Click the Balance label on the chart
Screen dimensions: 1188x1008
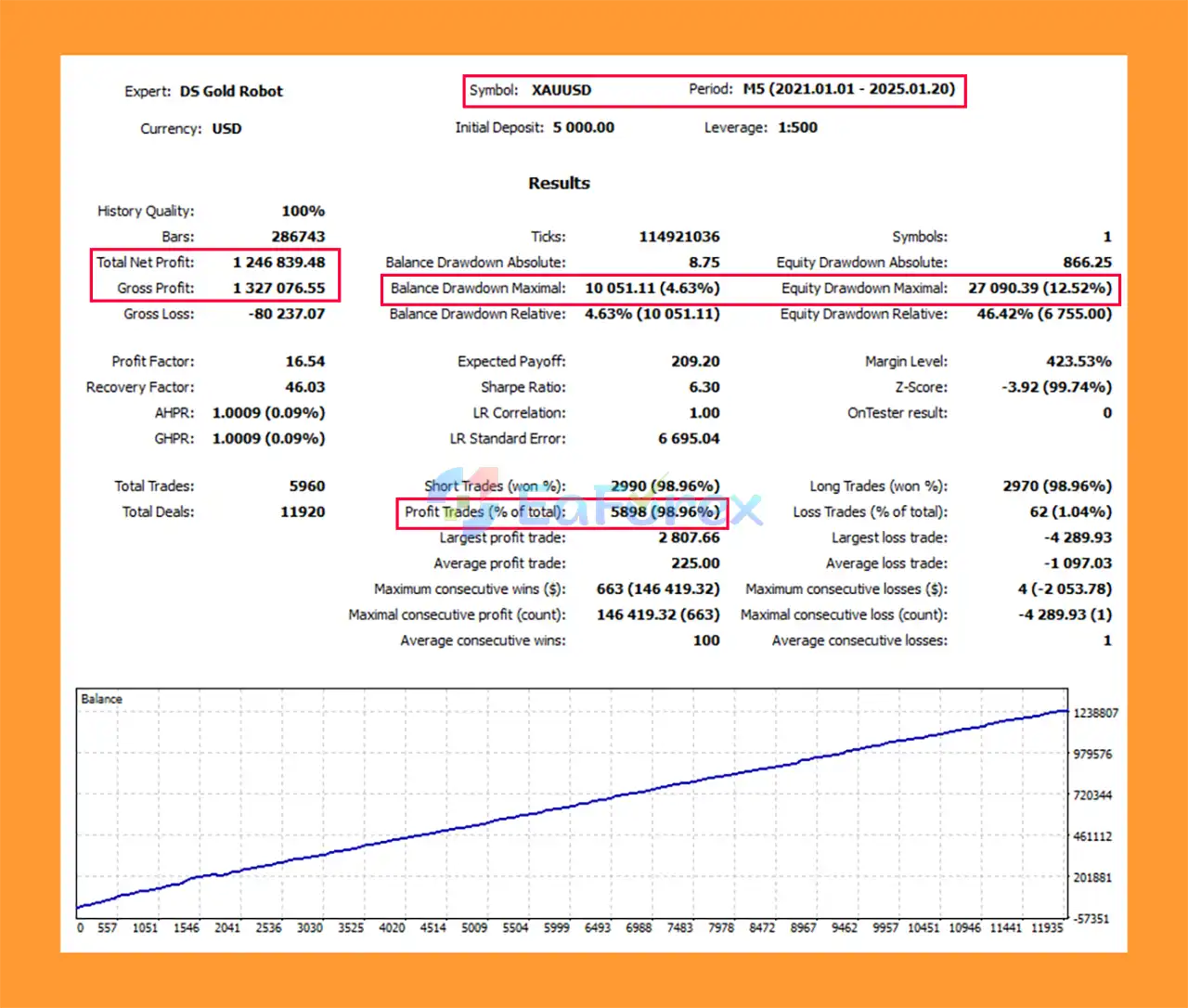pos(101,699)
